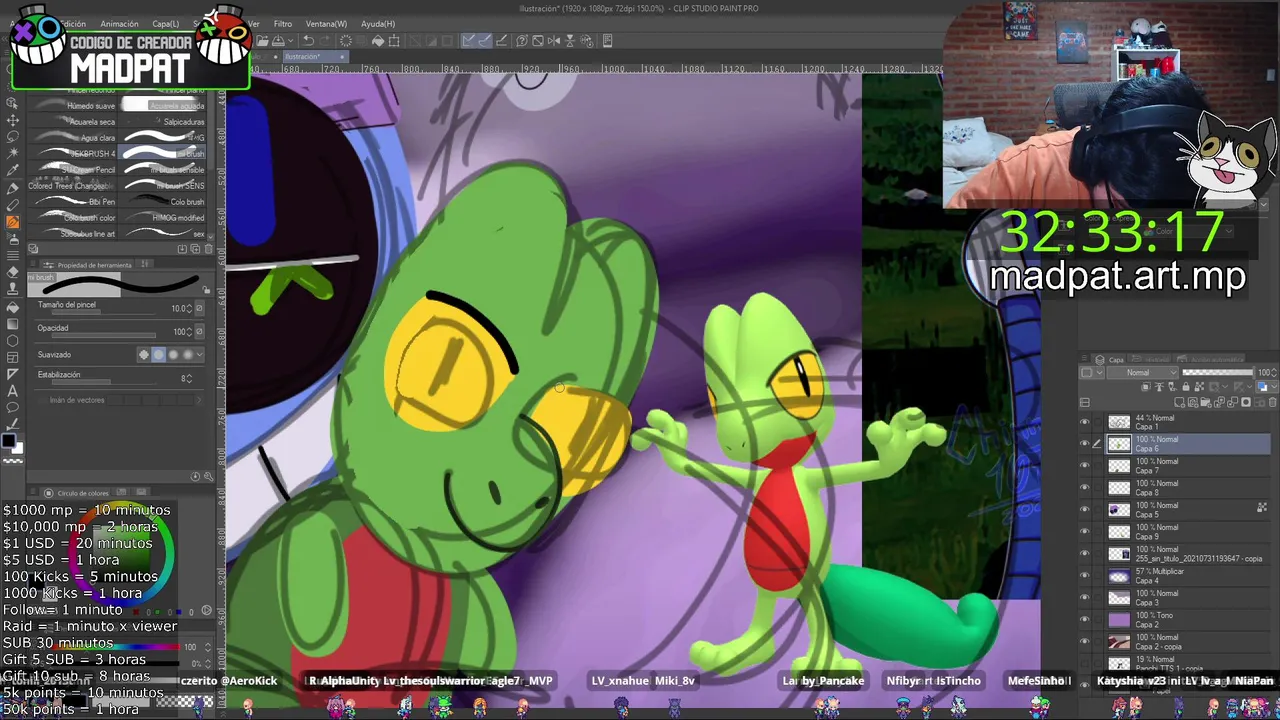The width and height of the screenshot is (1280, 720).
Task: Select the Move layer tool
Action: pyautogui.click(x=12, y=120)
